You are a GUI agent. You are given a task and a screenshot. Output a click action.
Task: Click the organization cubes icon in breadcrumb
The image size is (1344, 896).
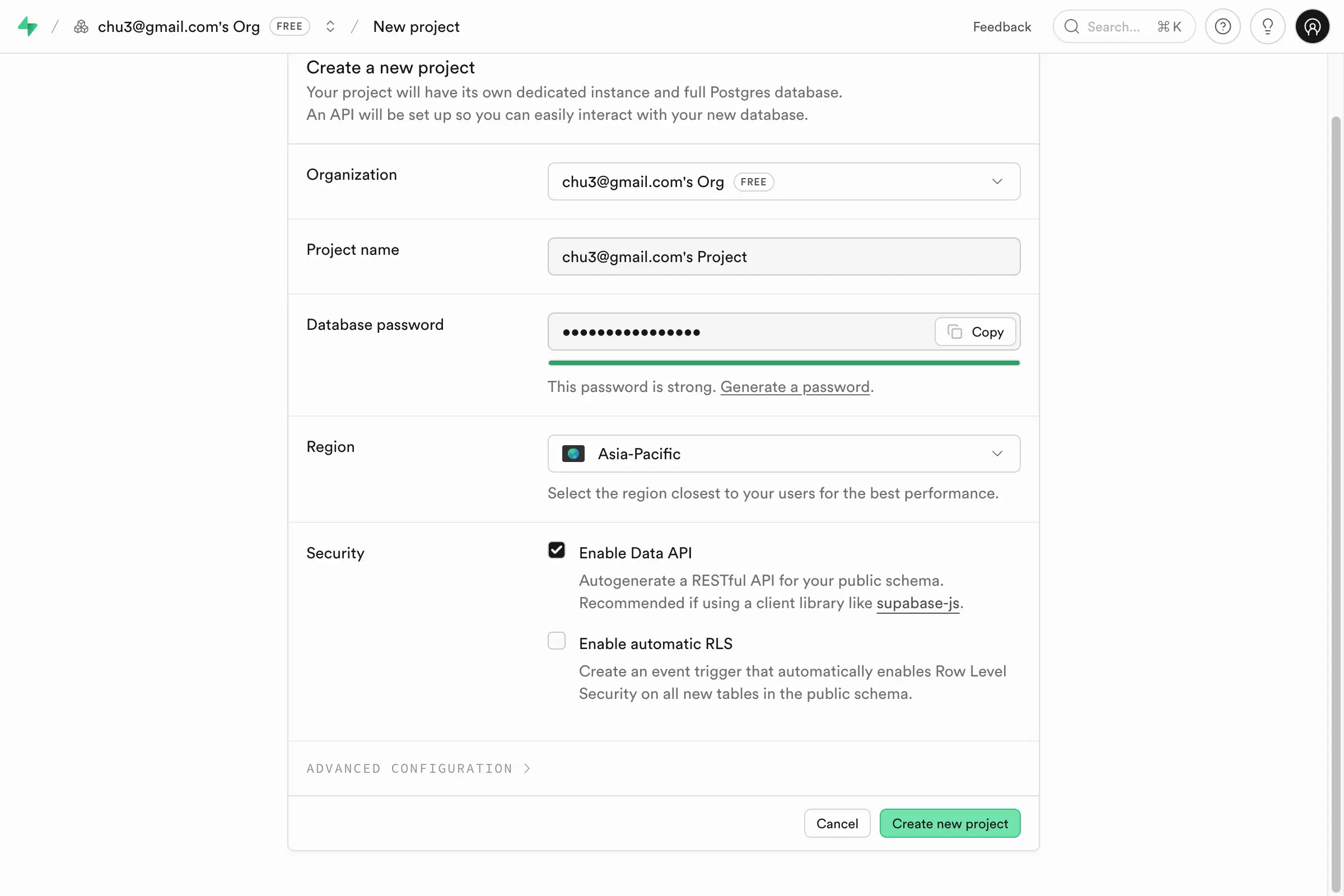click(81, 26)
